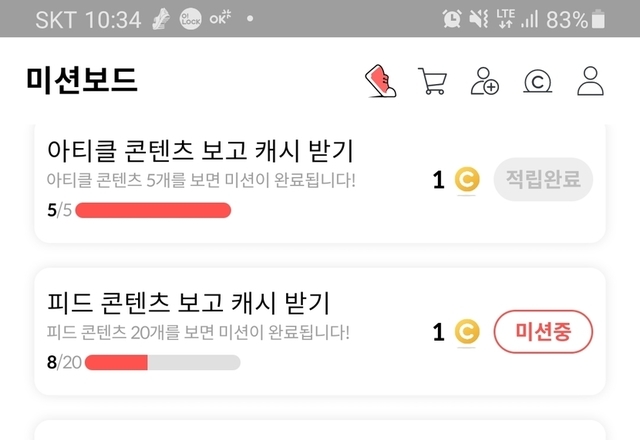Image resolution: width=640 pixels, height=440 pixels.
Task: Tap the battery icon in status bar
Action: 598,19
